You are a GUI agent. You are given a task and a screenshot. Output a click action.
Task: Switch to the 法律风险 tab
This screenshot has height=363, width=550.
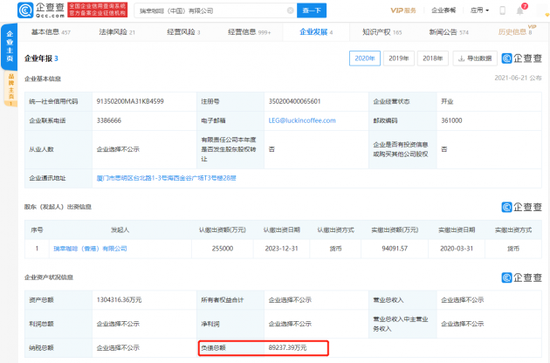tap(117, 32)
